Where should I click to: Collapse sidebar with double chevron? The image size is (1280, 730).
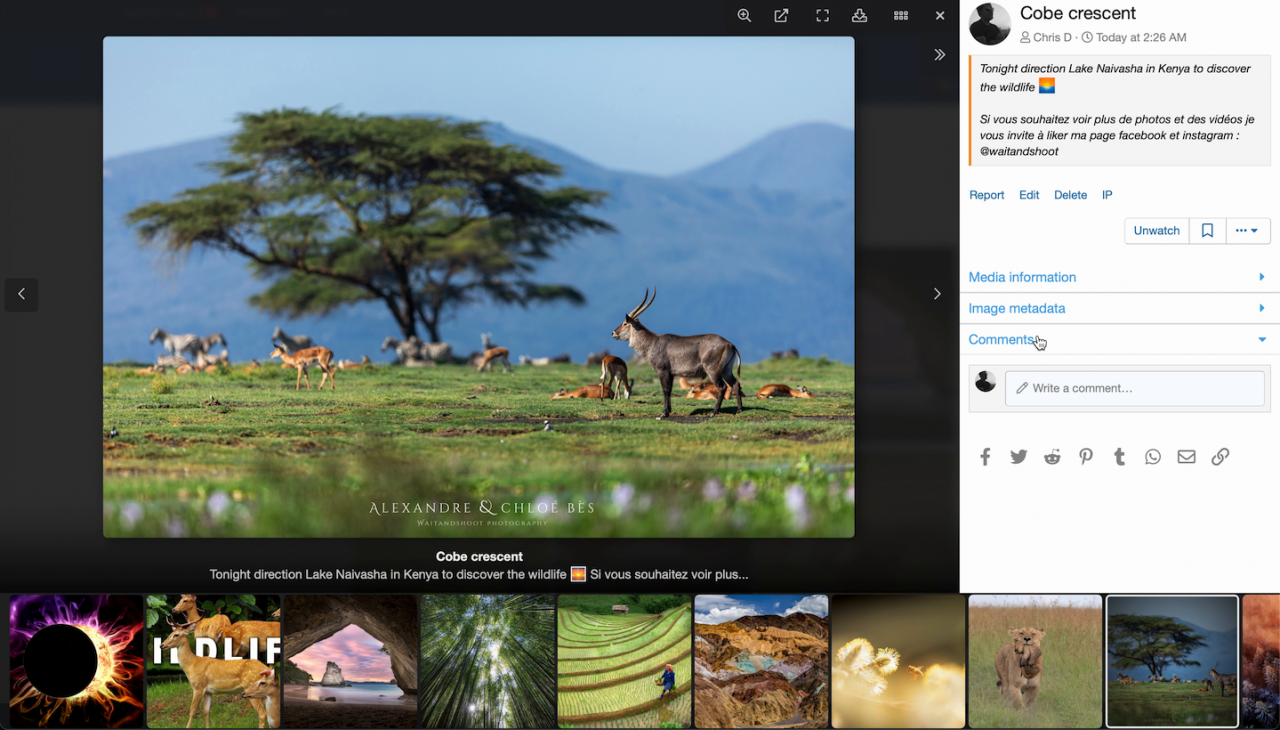(939, 55)
